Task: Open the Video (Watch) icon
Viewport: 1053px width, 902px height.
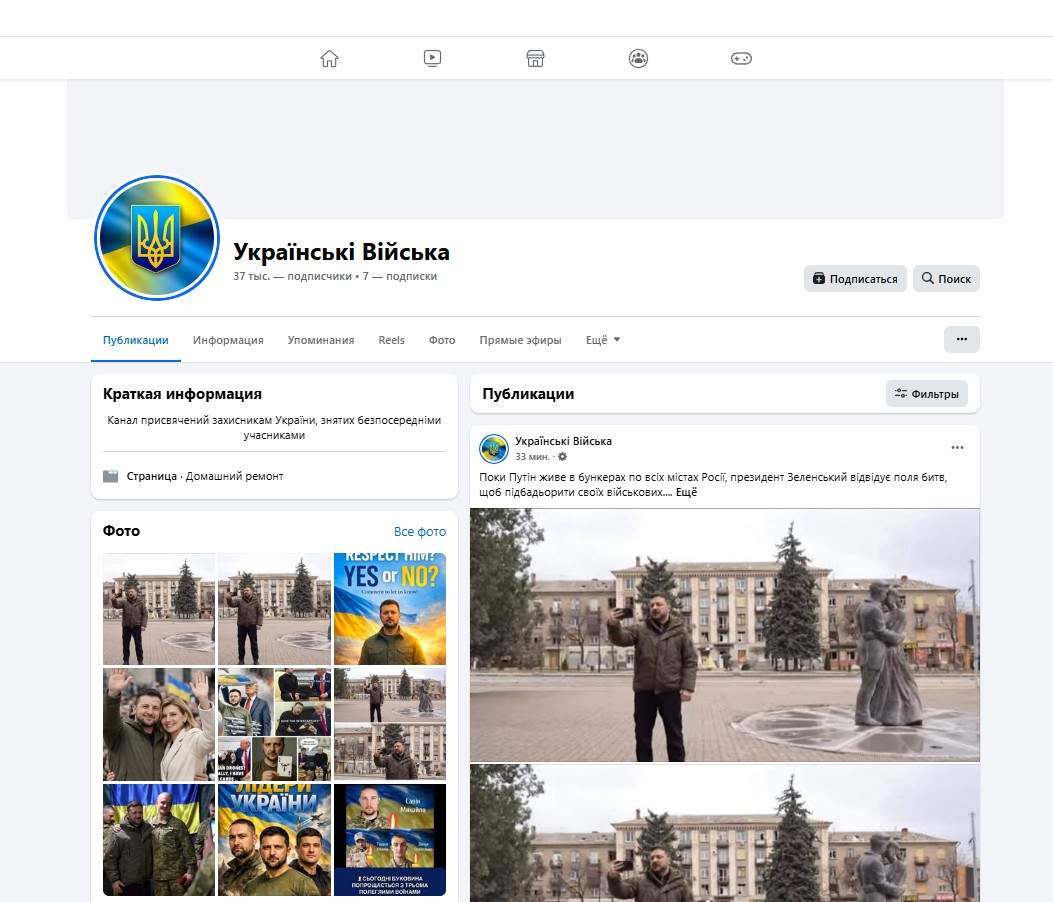Action: click(432, 58)
